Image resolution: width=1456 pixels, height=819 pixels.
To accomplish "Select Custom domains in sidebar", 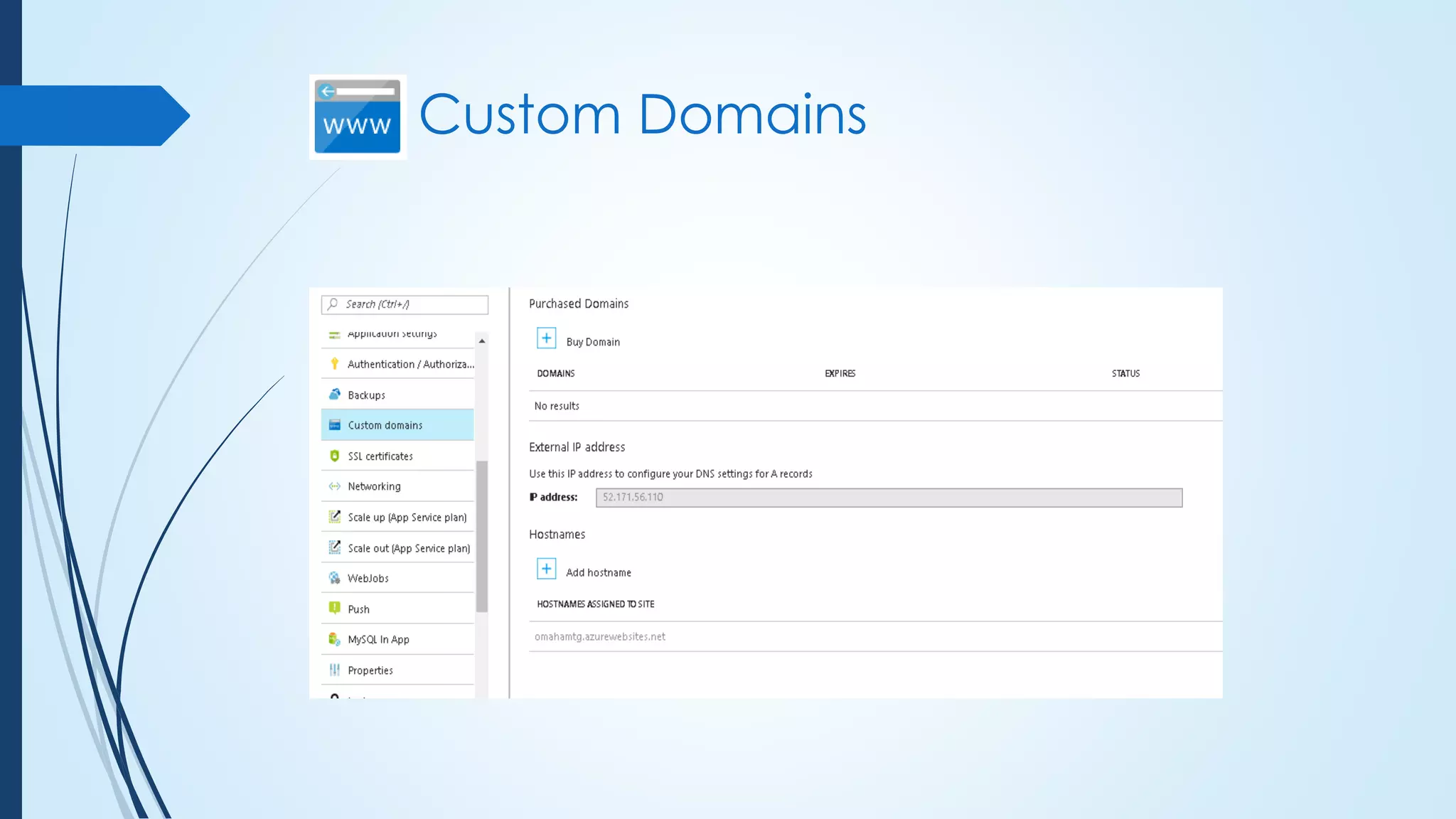I will [x=397, y=425].
